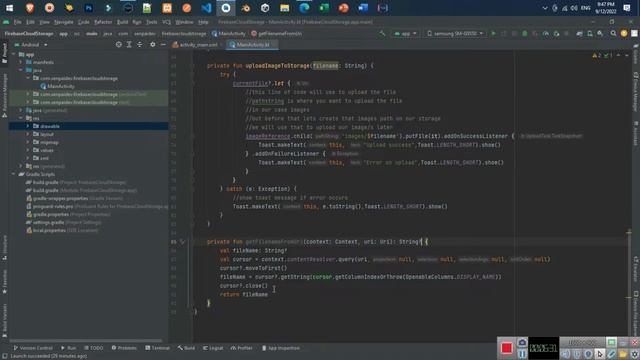Open the app run configuration dropdown
640x360 pixels.
click(x=405, y=33)
